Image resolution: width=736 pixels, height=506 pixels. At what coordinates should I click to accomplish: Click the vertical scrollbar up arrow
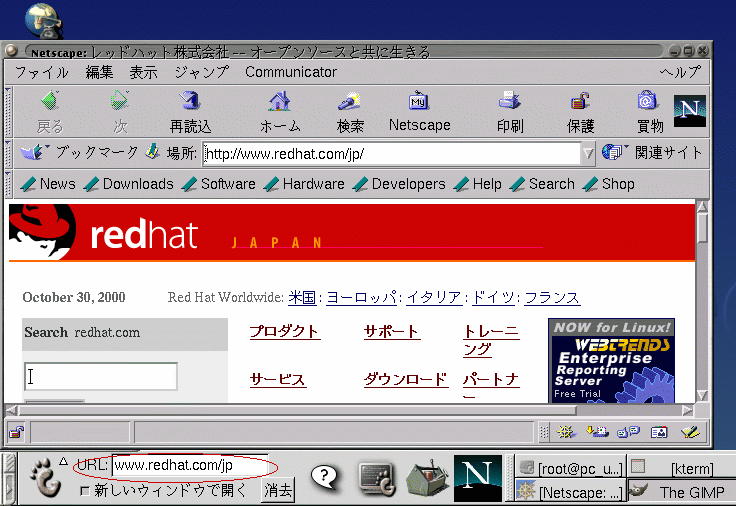(702, 207)
